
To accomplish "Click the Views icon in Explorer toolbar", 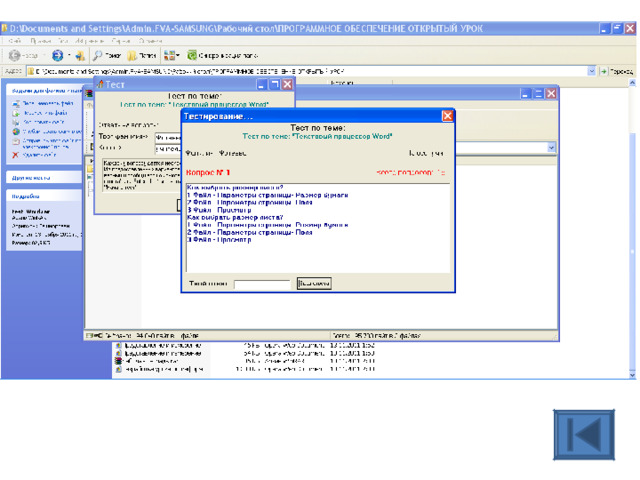I will pyautogui.click(x=169, y=55).
